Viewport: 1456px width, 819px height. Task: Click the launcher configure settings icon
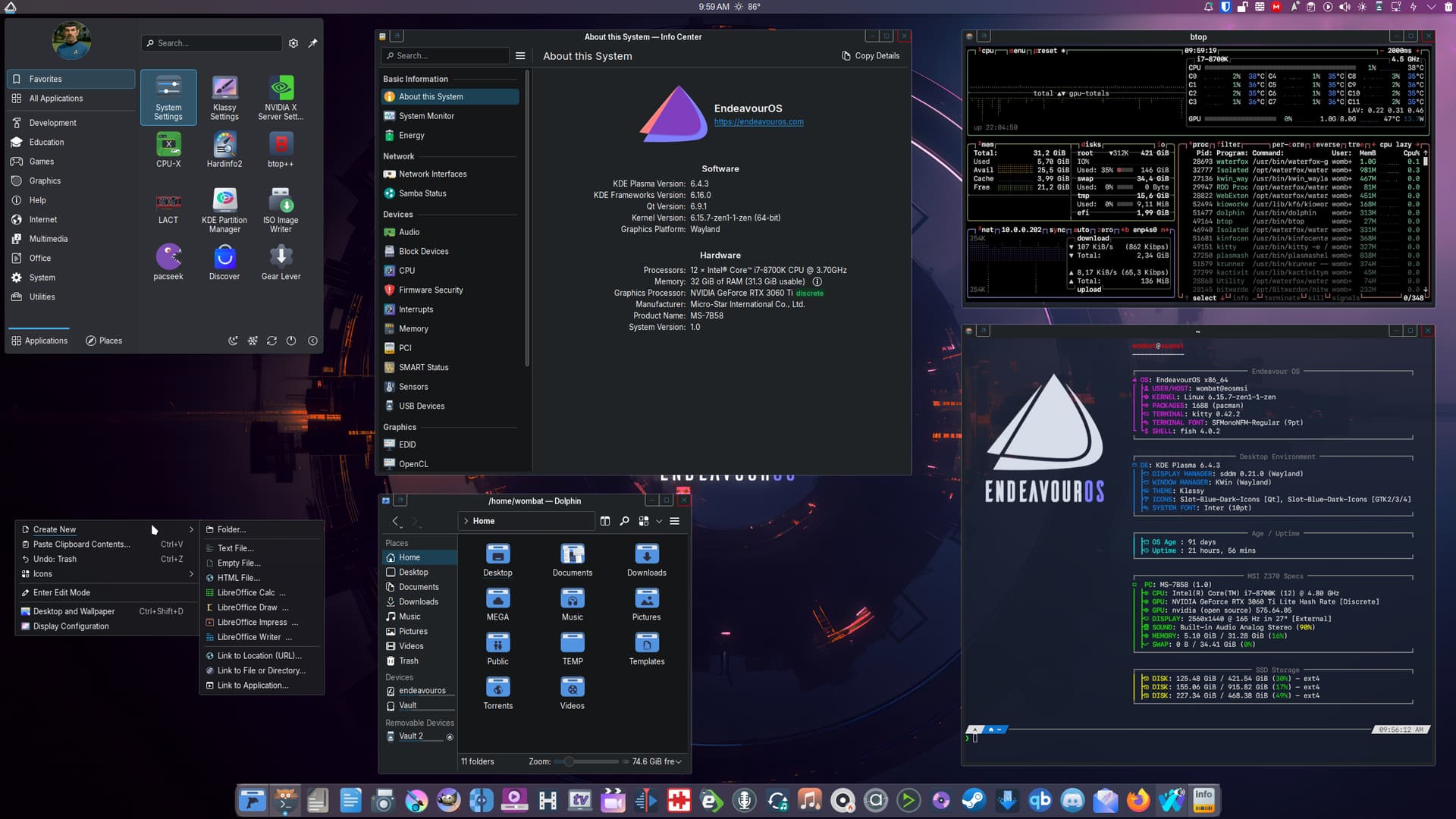coord(293,43)
